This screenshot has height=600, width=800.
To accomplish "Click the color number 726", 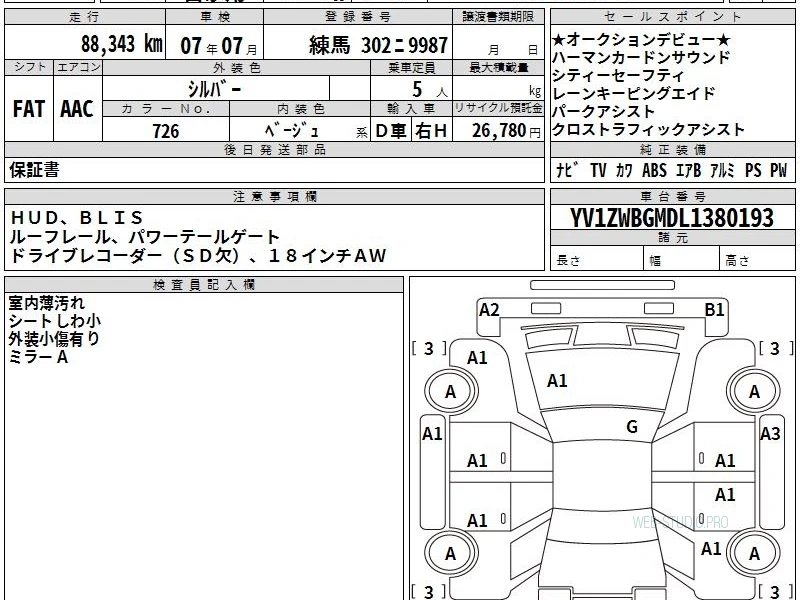I will coord(166,131).
